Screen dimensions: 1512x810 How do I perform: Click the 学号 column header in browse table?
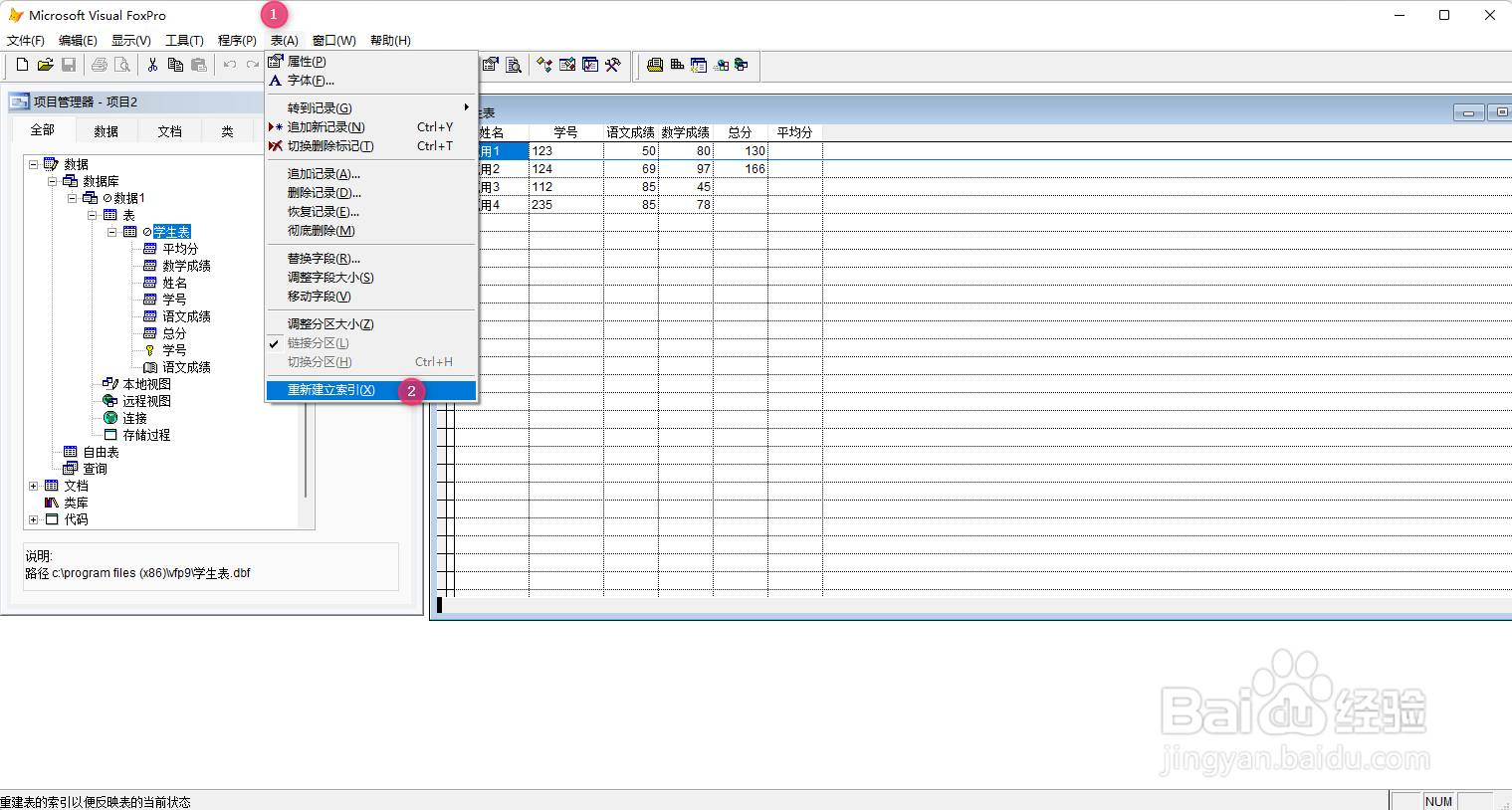click(565, 132)
